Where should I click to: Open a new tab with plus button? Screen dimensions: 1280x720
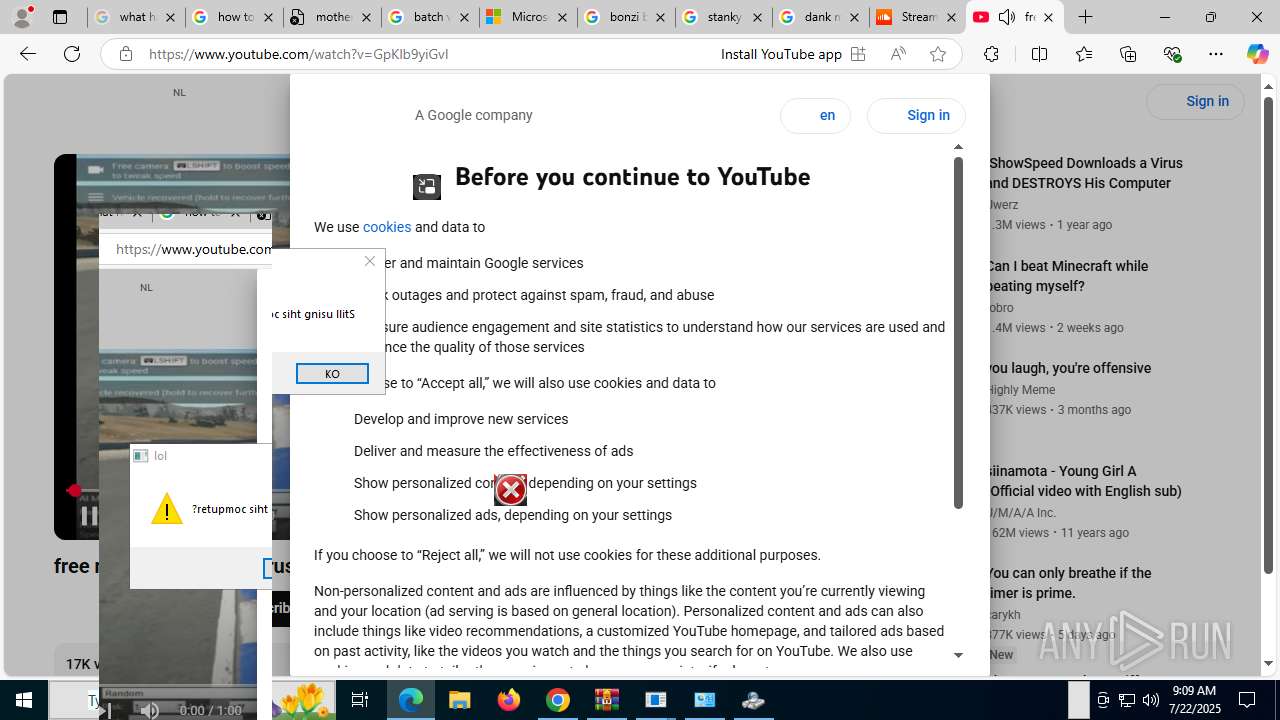pos(1085,17)
